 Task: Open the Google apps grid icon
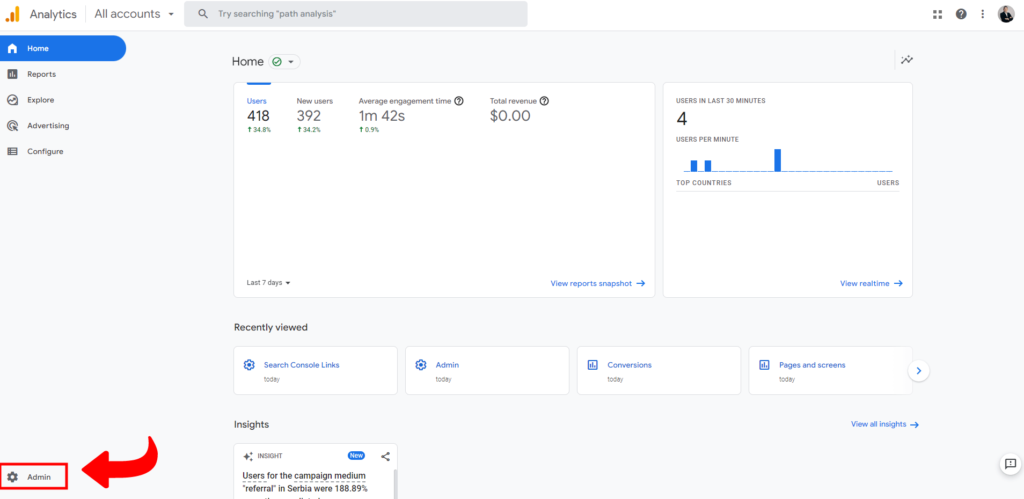[937, 14]
